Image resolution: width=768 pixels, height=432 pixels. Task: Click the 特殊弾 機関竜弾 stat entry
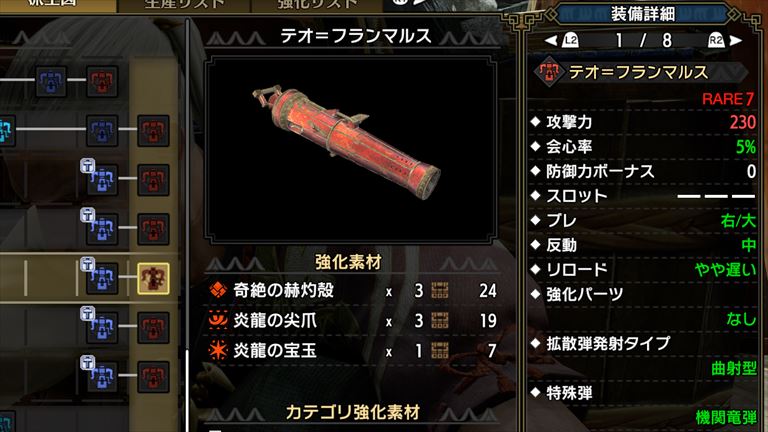[644, 405]
